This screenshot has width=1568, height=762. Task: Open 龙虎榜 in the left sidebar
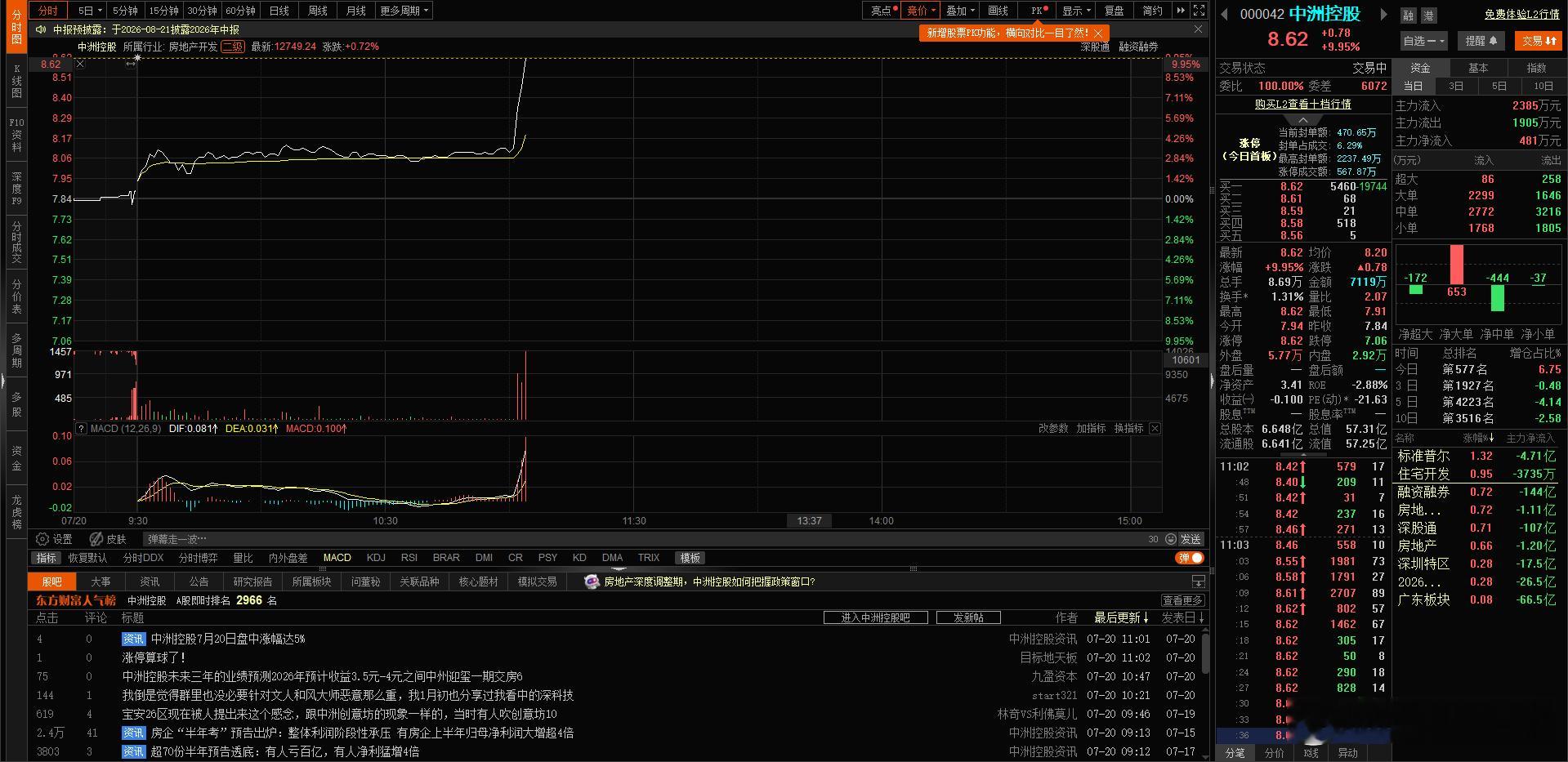coord(16,512)
